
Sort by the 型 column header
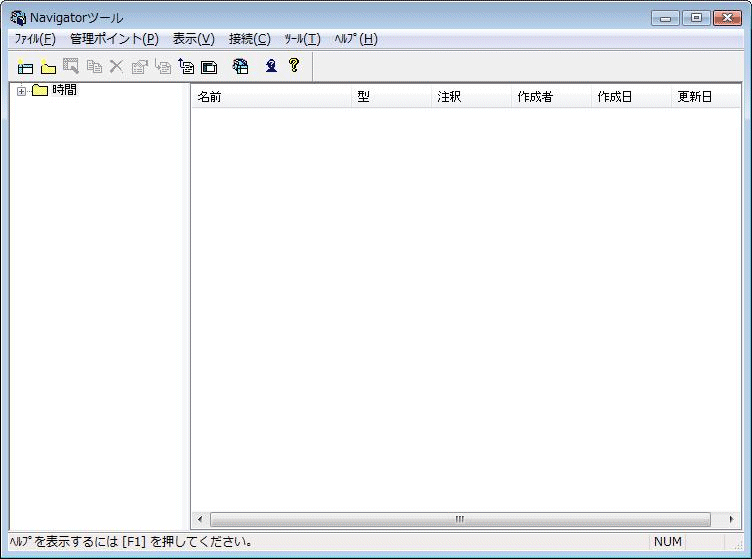pyautogui.click(x=391, y=97)
